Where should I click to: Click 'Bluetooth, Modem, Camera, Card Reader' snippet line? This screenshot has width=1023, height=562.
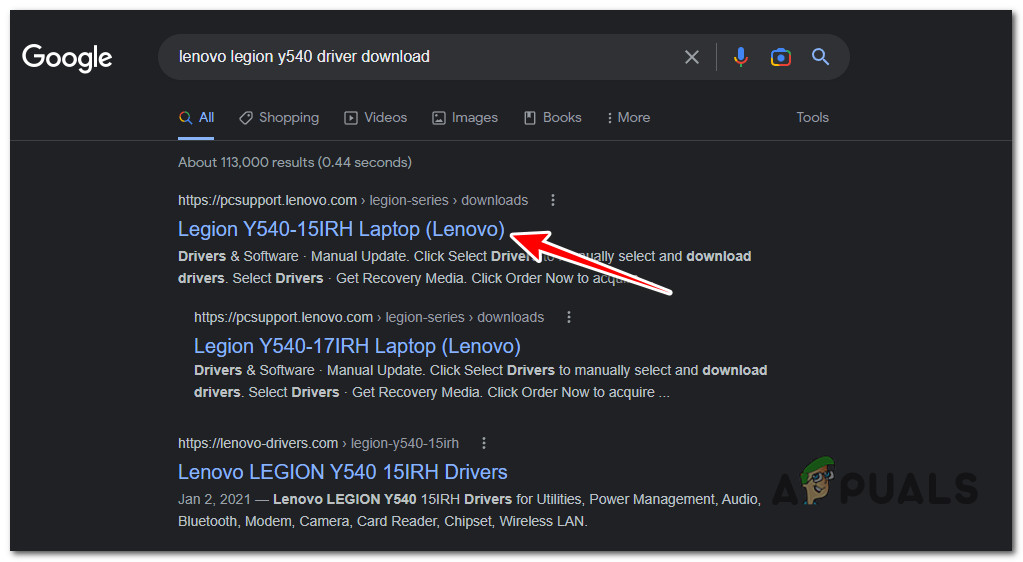(382, 522)
